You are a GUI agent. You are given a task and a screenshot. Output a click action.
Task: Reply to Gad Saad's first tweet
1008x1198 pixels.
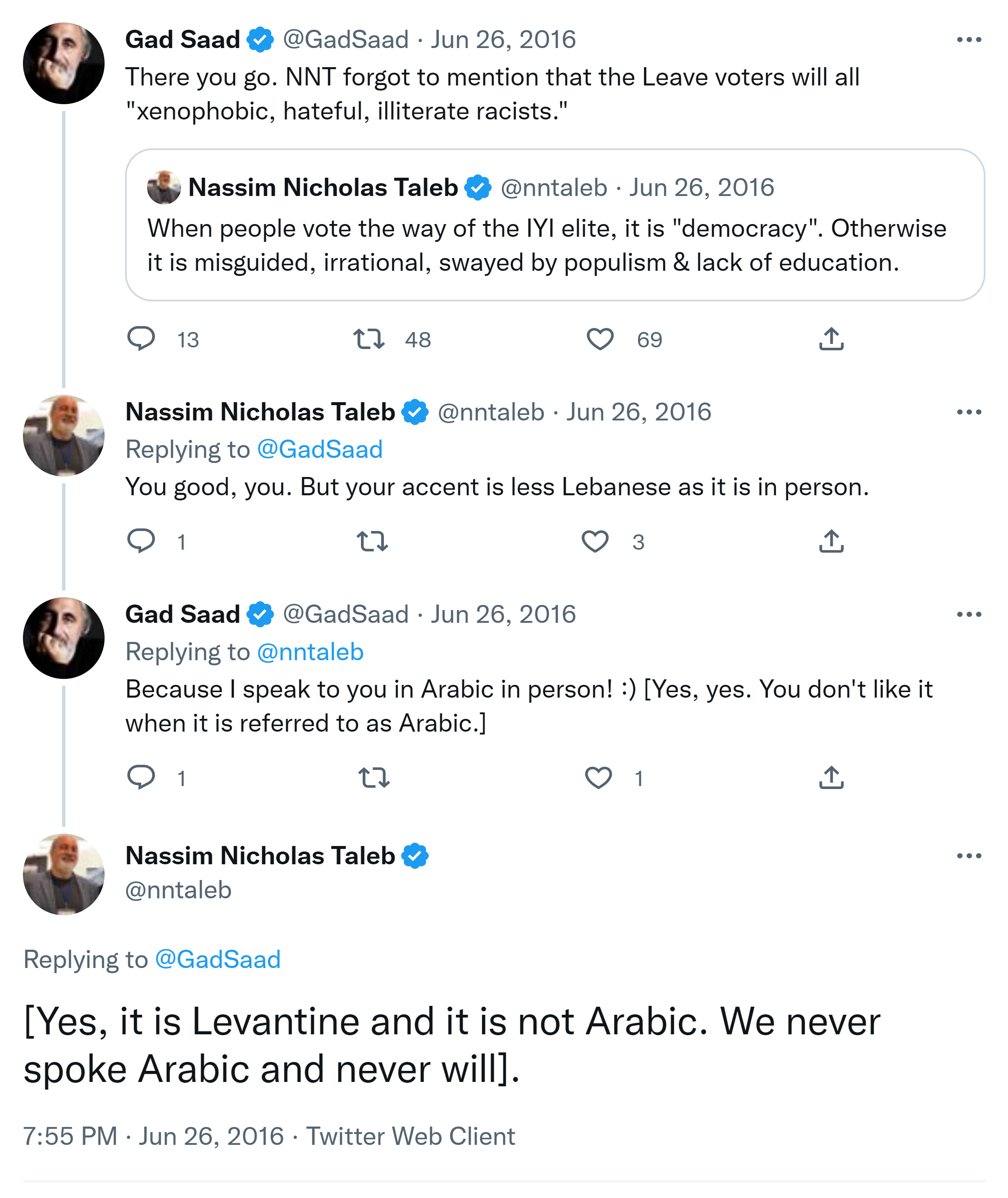coord(141,338)
